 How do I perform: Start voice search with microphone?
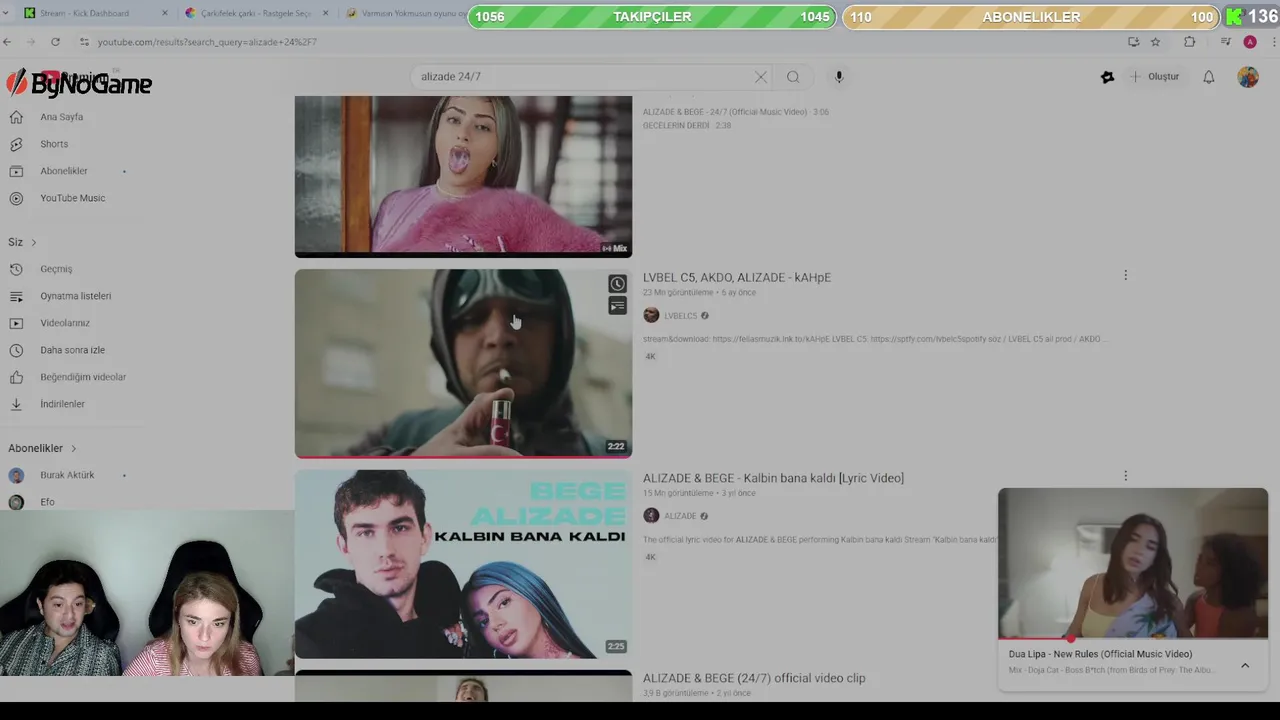pyautogui.click(x=839, y=77)
